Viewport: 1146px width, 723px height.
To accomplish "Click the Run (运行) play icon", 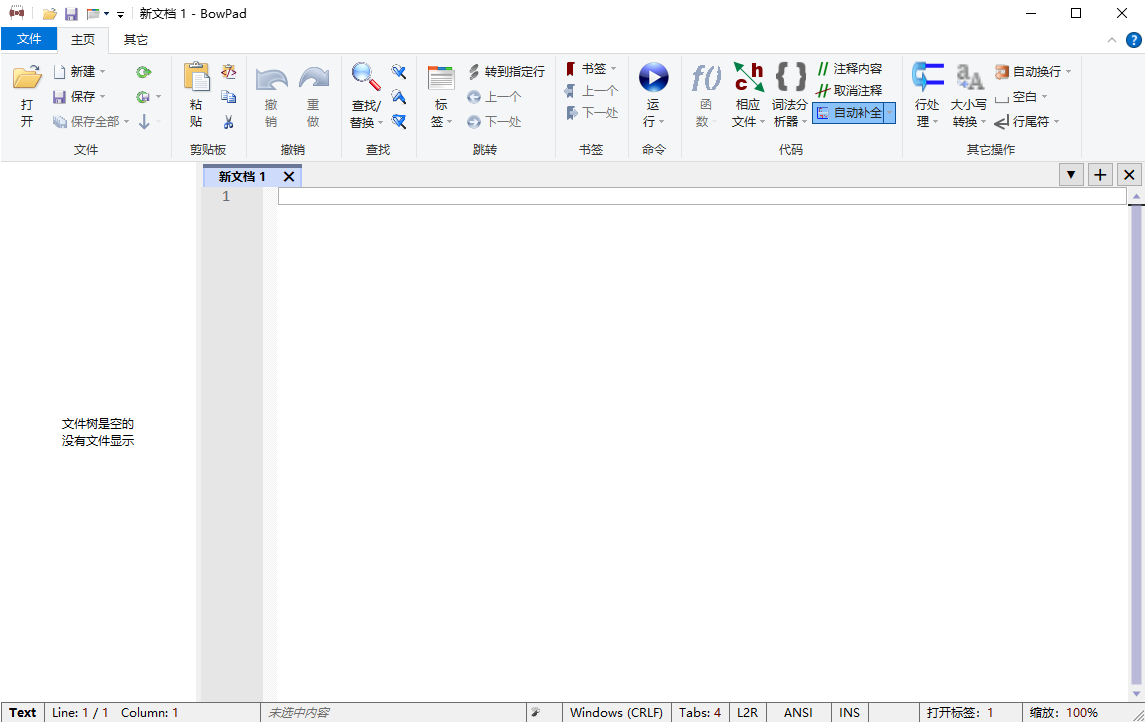I will coord(653,78).
